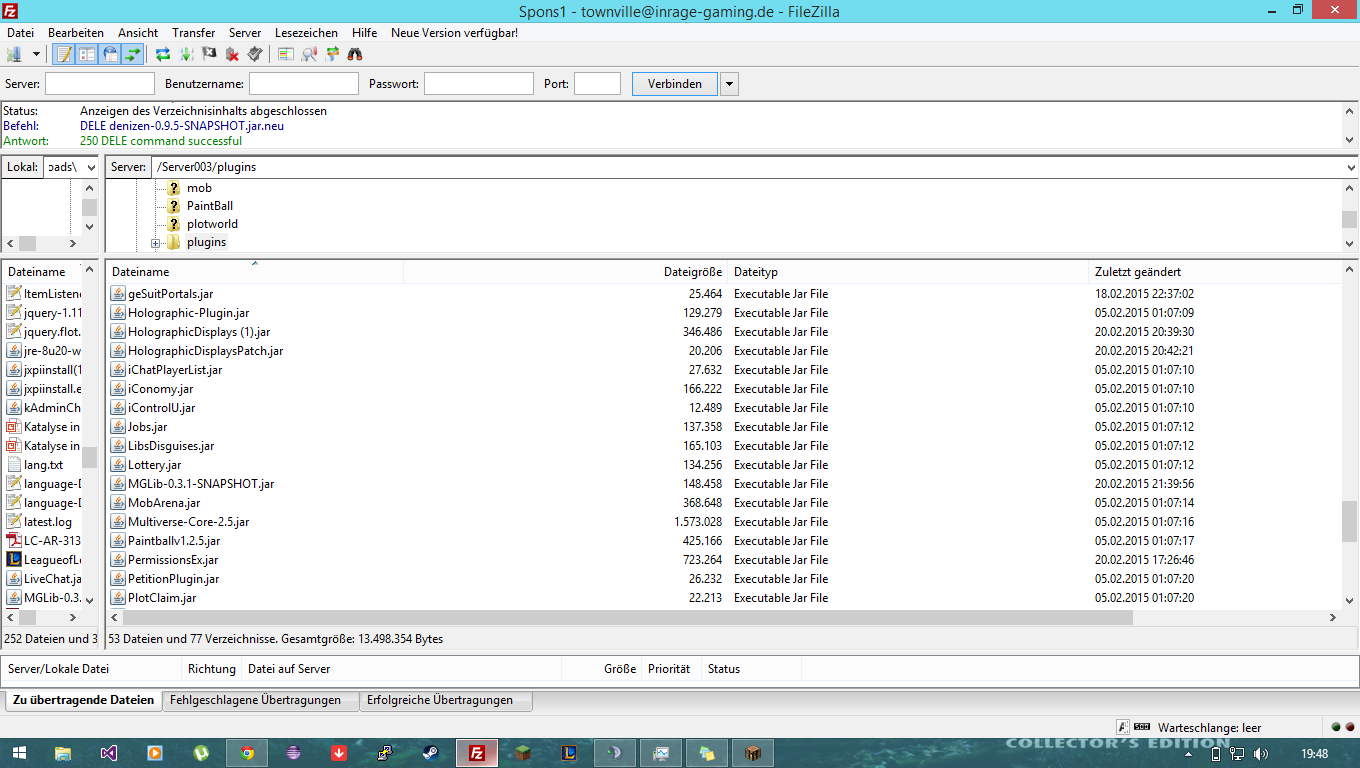Open the Ansicht menu

pos(138,33)
